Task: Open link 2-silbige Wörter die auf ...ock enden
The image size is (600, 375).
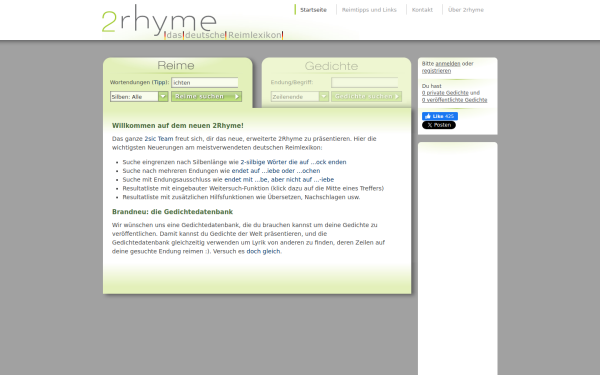Action: coord(293,162)
